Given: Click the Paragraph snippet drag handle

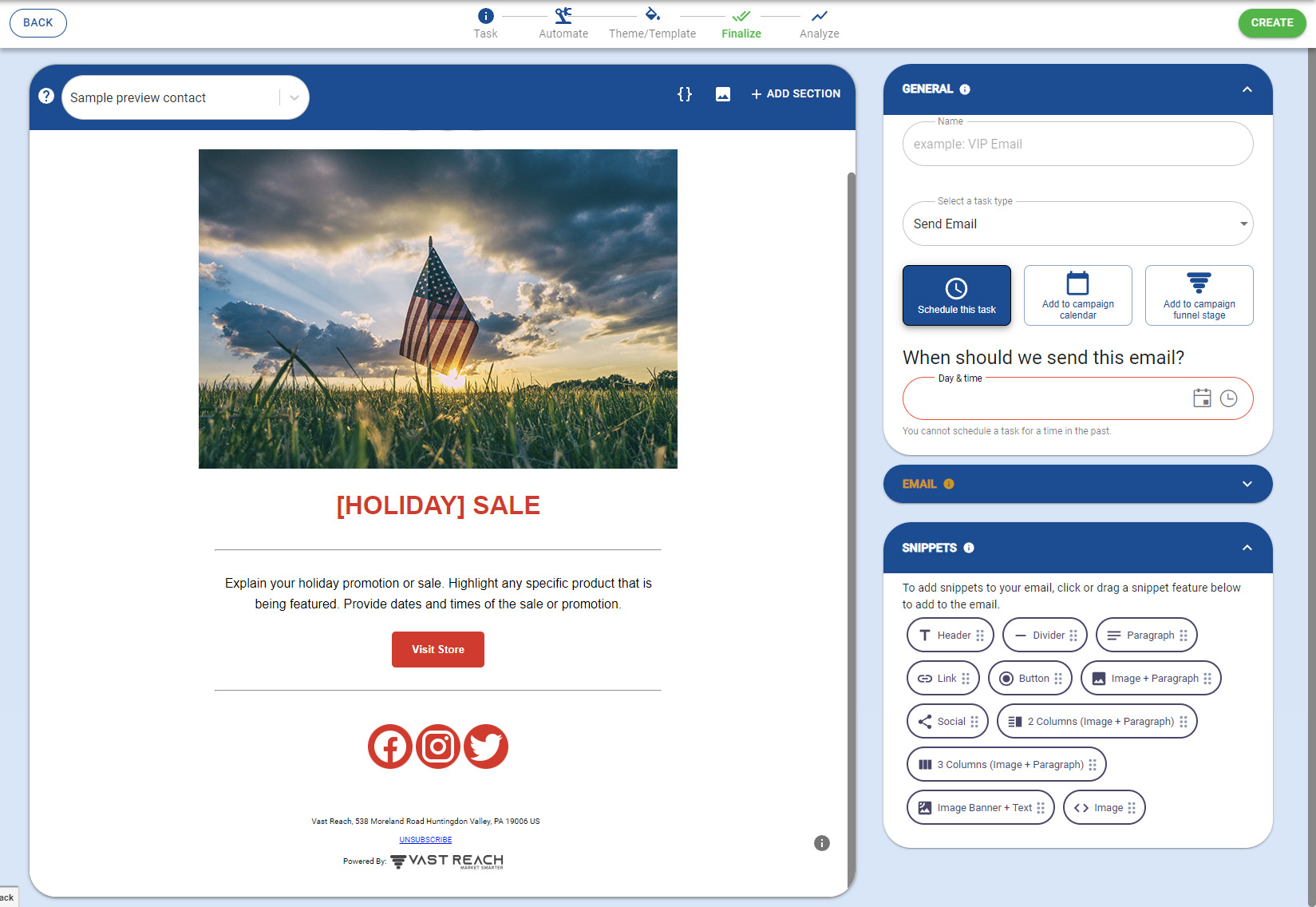Looking at the screenshot, I should [x=1184, y=636].
